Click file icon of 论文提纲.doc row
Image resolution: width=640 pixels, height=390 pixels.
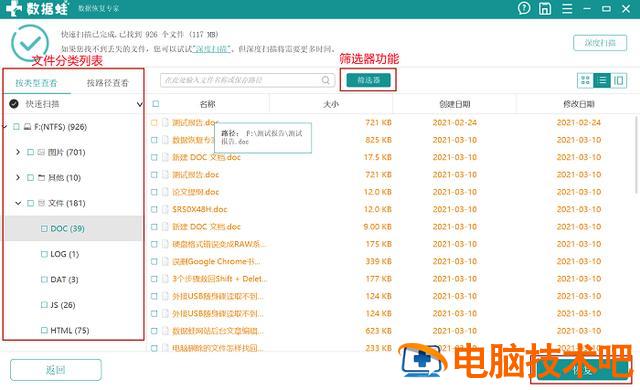pos(165,192)
